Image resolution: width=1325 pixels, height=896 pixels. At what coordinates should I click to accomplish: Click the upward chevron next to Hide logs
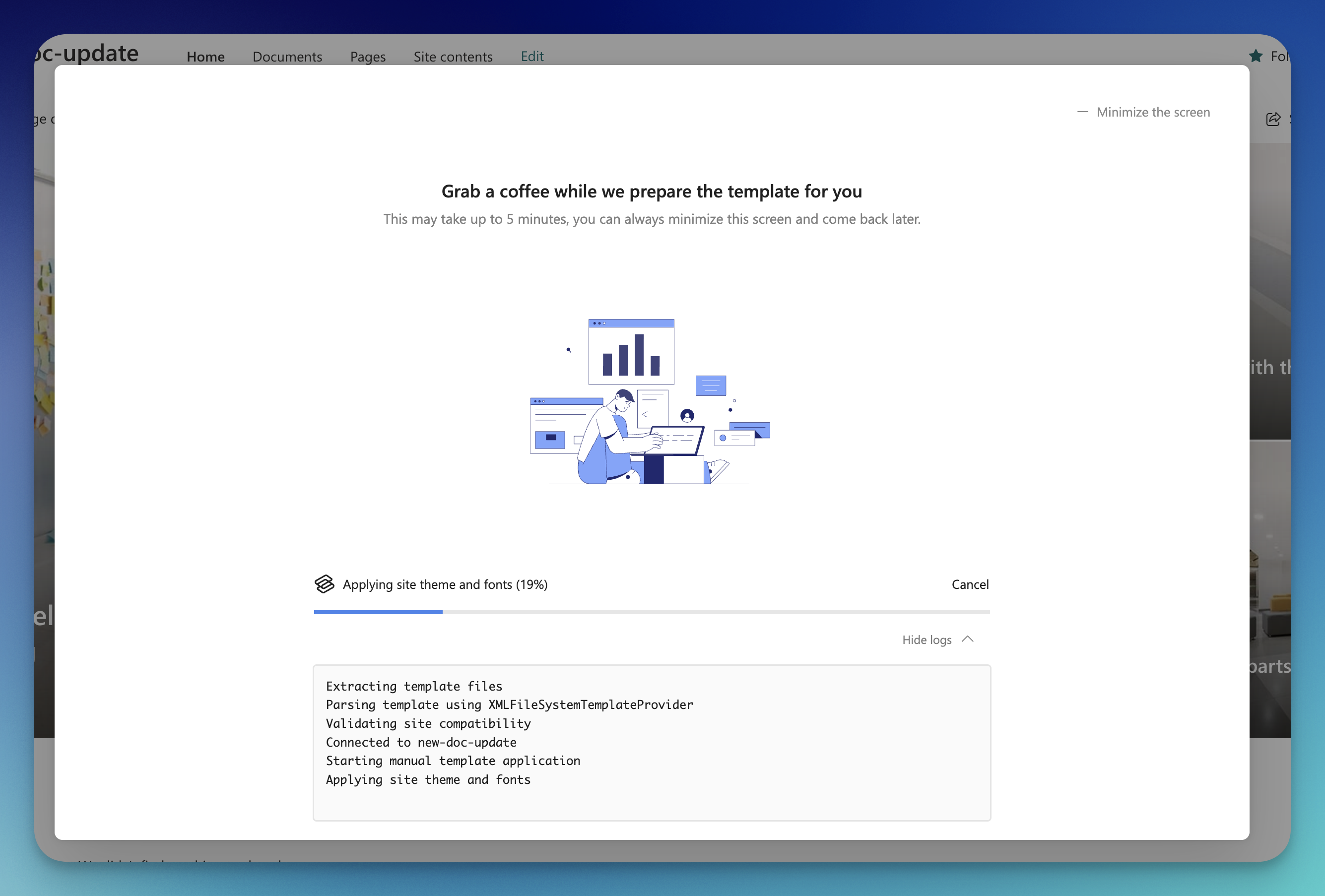pos(968,639)
